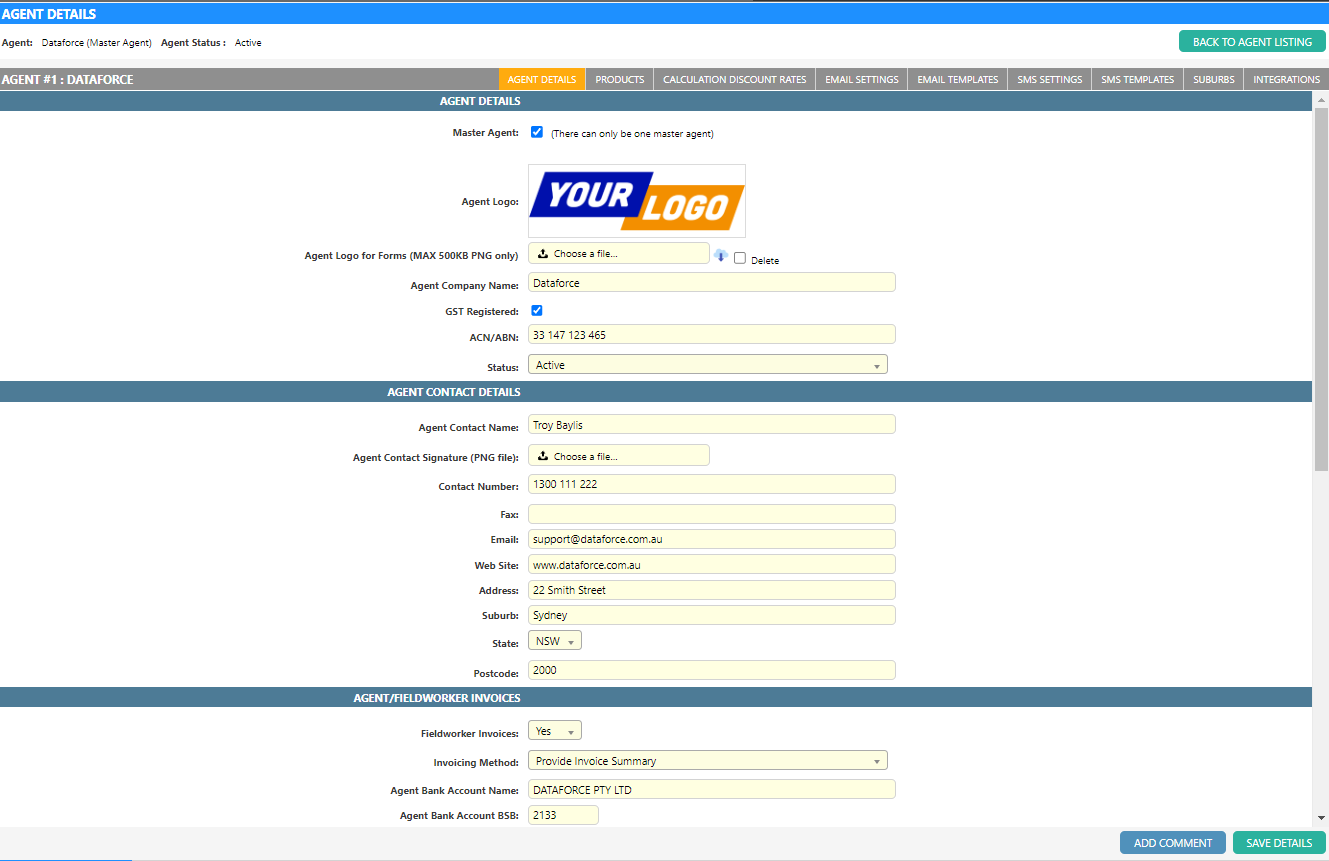Uncheck the GST Registered checkbox
The height and width of the screenshot is (861, 1329).
[x=537, y=310]
